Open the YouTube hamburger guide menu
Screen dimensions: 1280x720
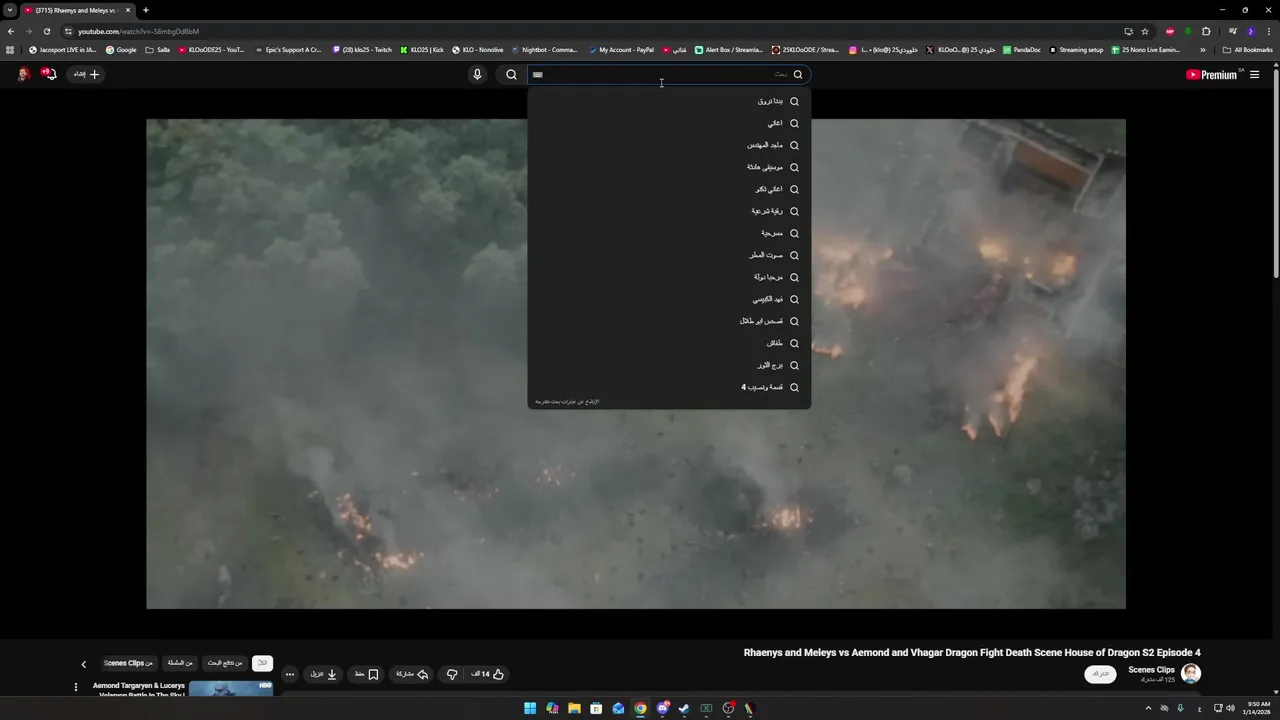(1254, 74)
